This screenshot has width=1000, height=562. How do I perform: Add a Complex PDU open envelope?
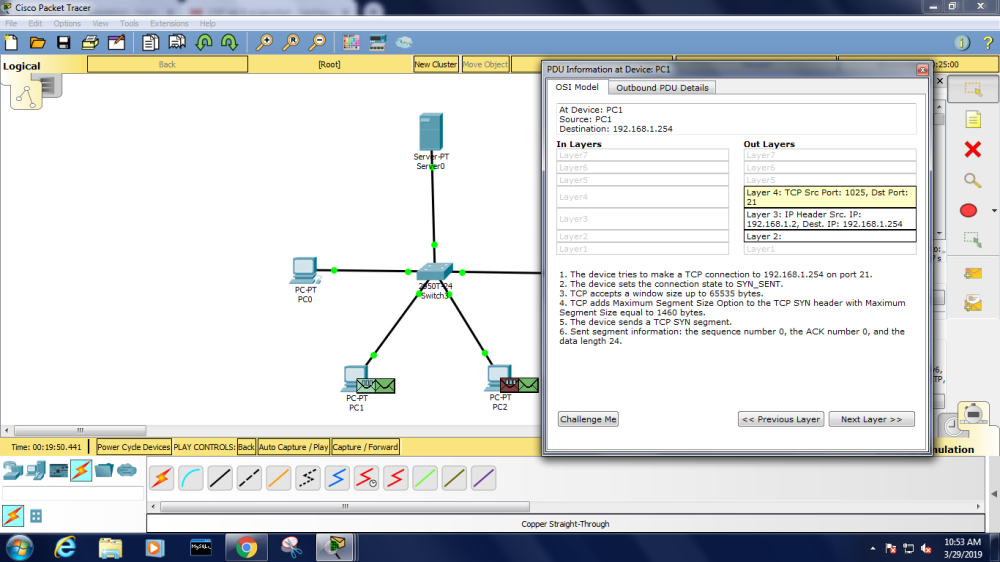[972, 302]
